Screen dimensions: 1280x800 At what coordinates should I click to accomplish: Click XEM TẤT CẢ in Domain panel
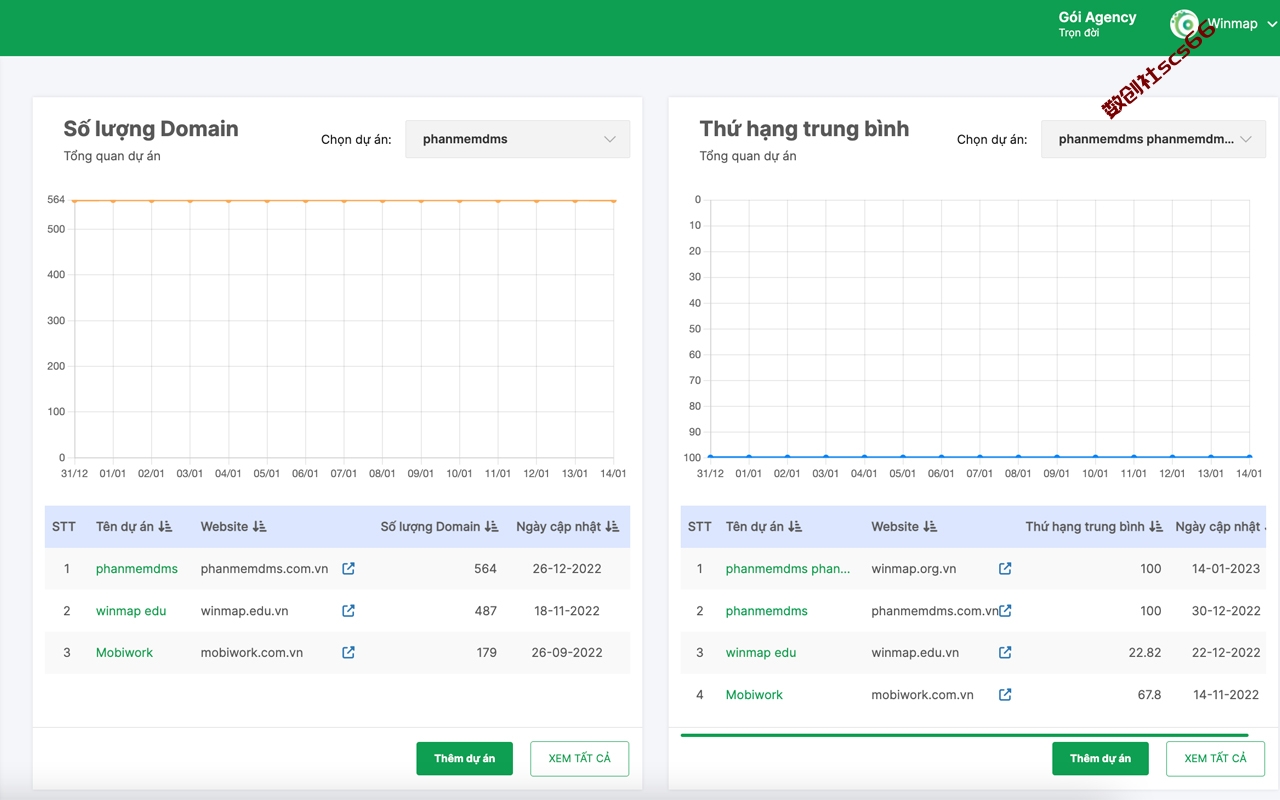579,759
